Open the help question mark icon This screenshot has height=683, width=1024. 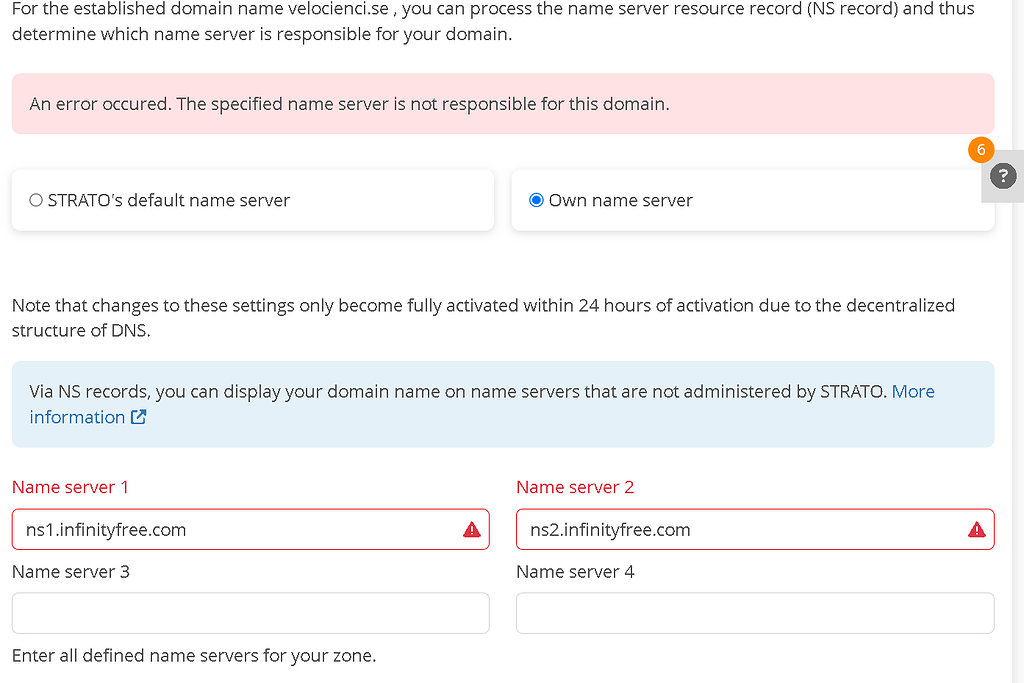pyautogui.click(x=1003, y=177)
